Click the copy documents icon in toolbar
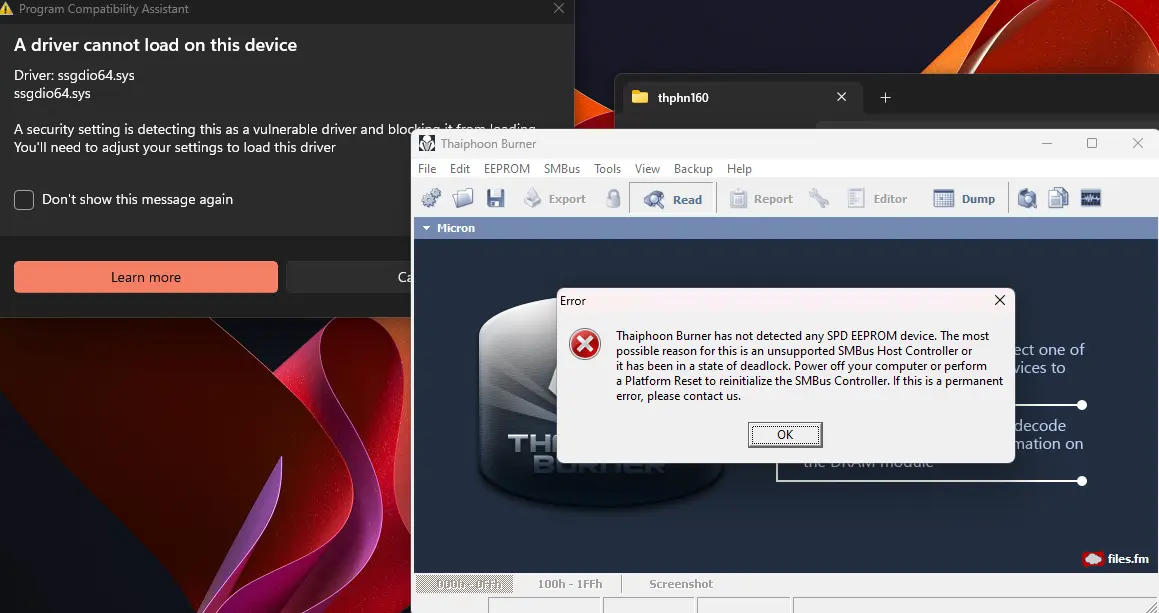Viewport: 1159px width, 613px height. [1058, 198]
